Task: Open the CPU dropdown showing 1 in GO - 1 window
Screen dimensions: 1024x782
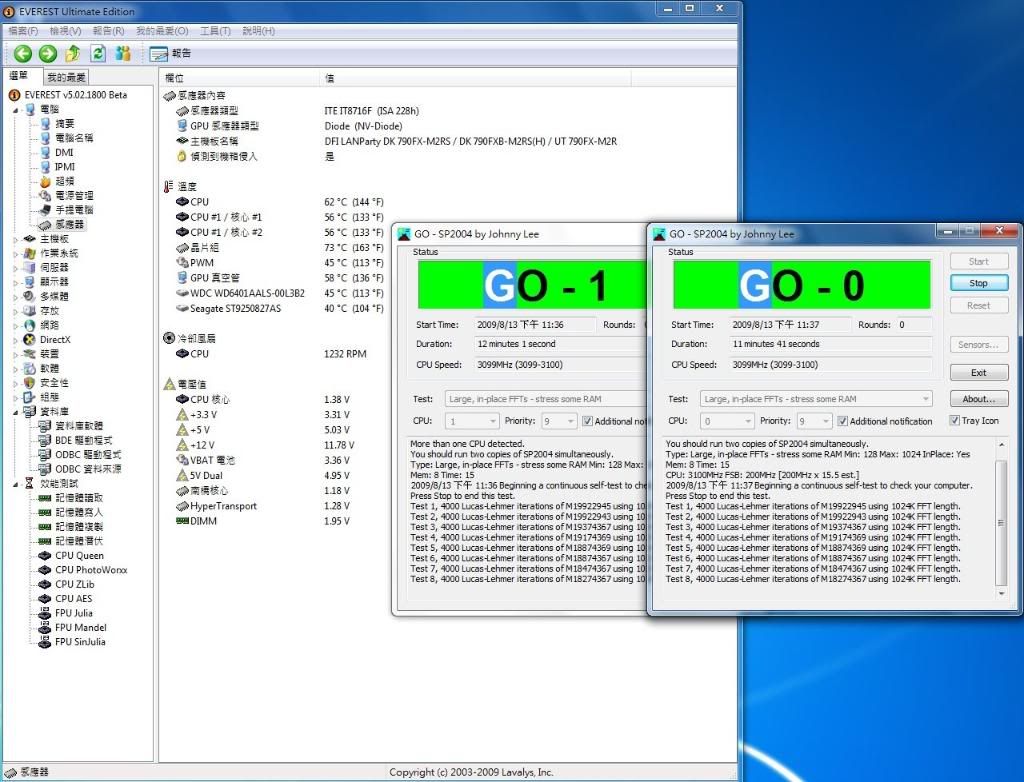Action: [472, 421]
